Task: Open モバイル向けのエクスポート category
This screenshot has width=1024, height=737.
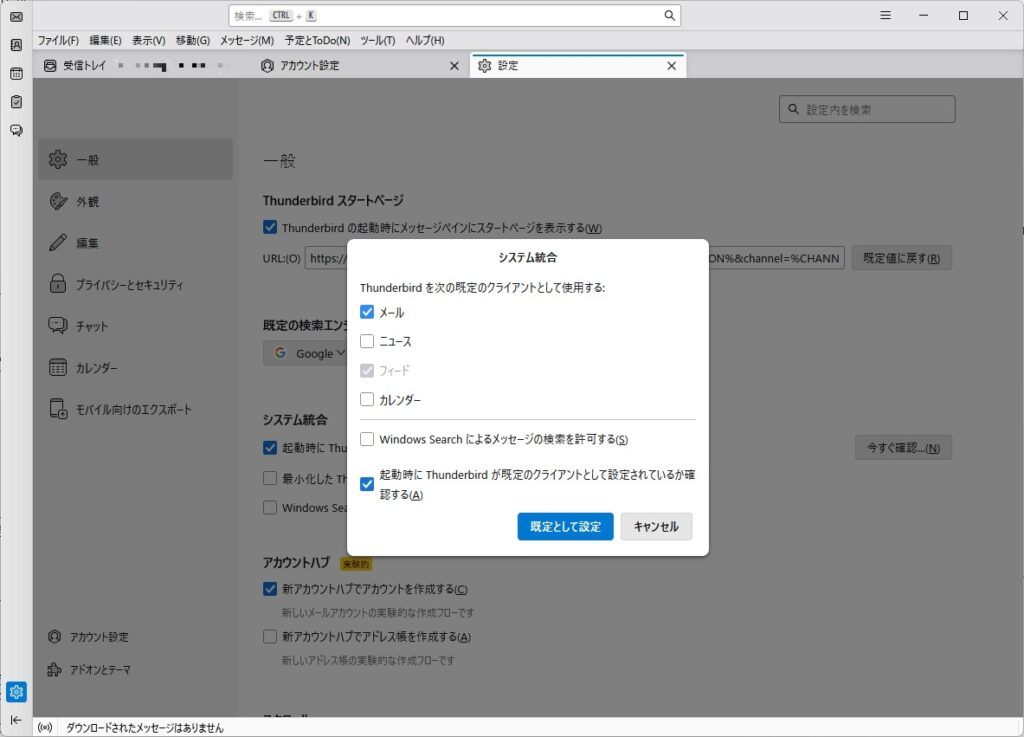Action: (135, 409)
